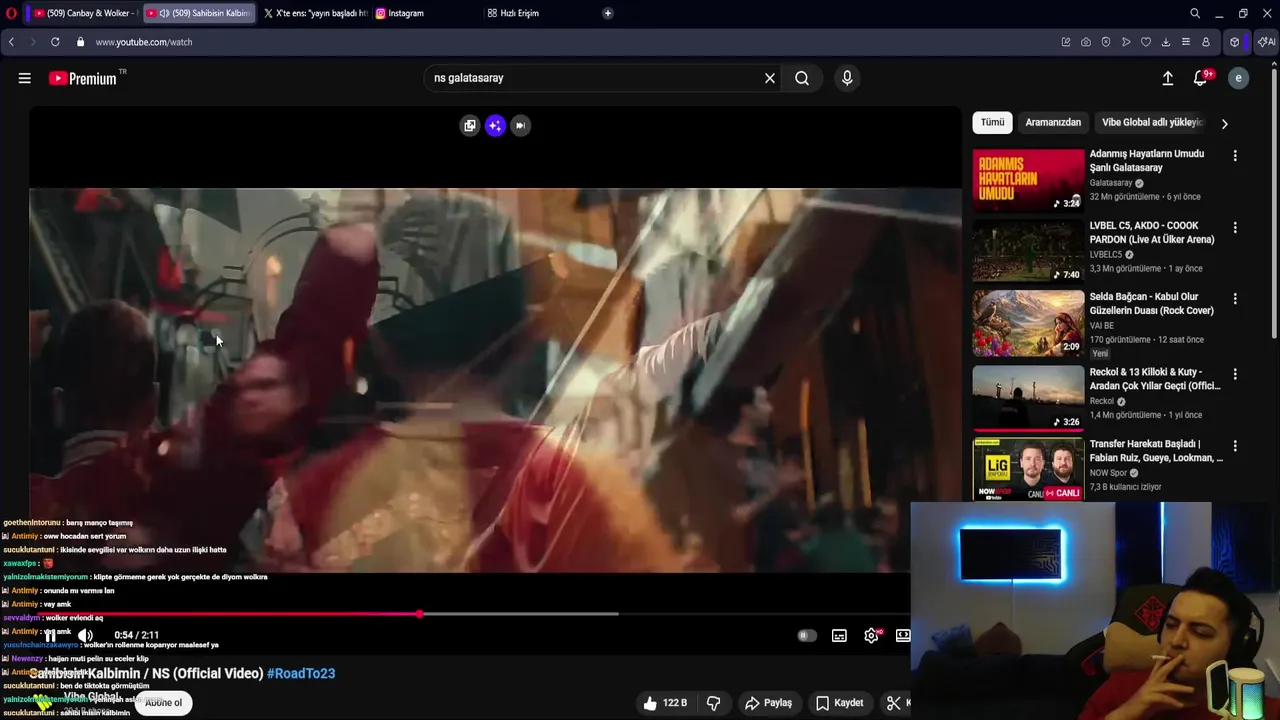Open the YouTube upload/create icon

(1167, 78)
